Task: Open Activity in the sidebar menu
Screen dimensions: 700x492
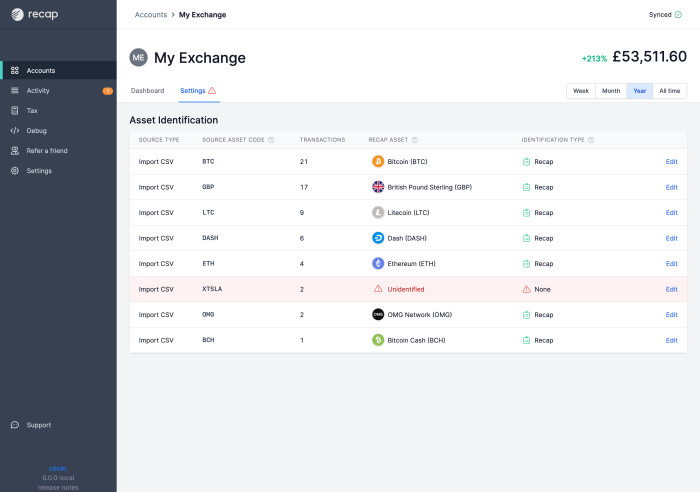Action: [58, 91]
